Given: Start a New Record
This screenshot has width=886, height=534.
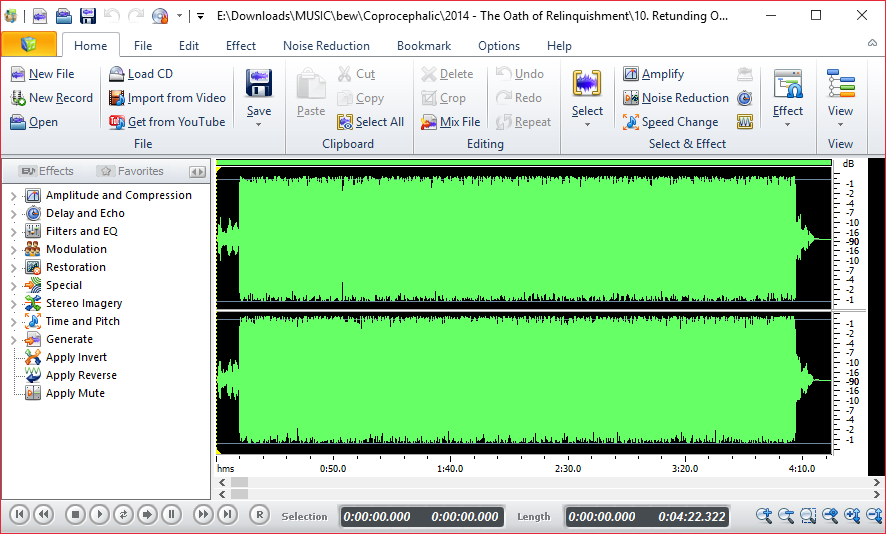Looking at the screenshot, I should (51, 98).
